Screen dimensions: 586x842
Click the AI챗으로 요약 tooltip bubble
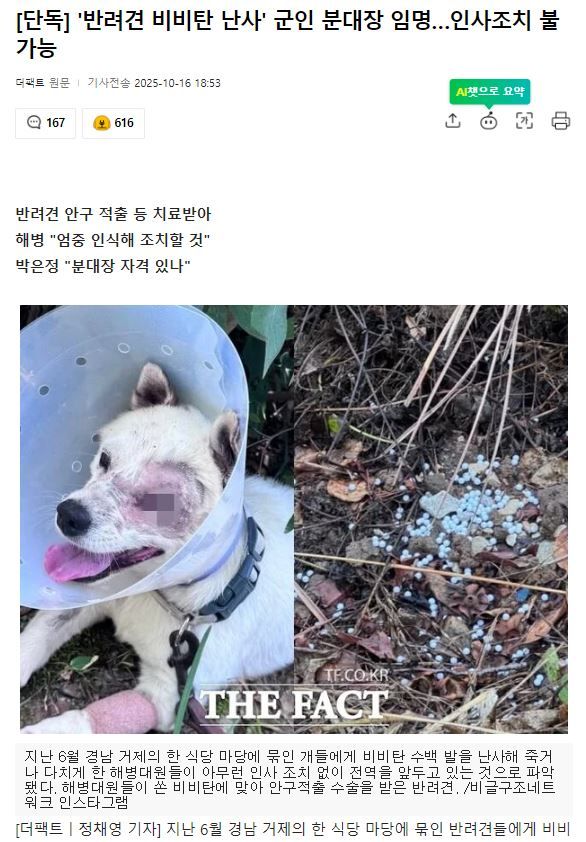(490, 92)
